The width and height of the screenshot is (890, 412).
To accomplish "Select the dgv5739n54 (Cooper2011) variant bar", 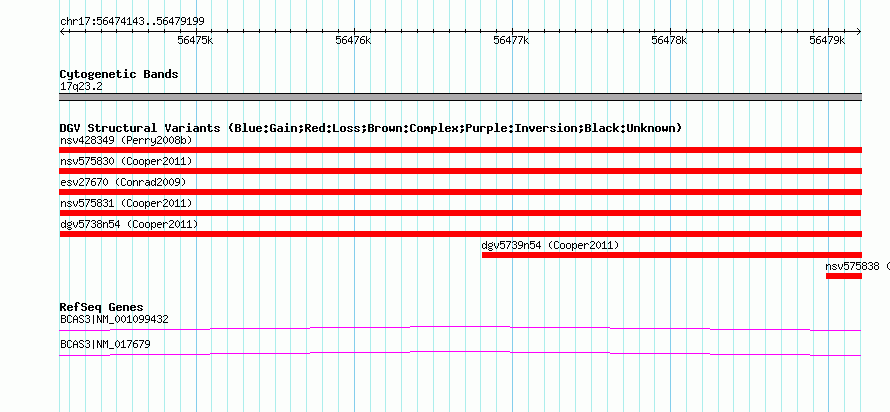I will (672, 255).
